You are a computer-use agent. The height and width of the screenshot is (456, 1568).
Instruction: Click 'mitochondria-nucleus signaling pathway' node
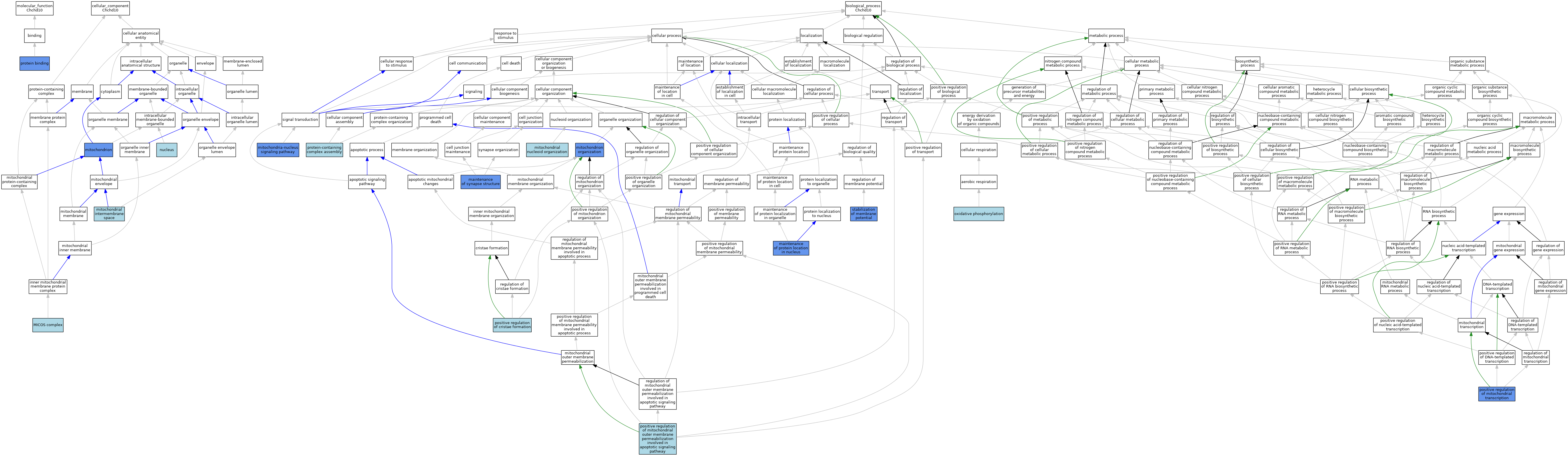click(x=278, y=150)
